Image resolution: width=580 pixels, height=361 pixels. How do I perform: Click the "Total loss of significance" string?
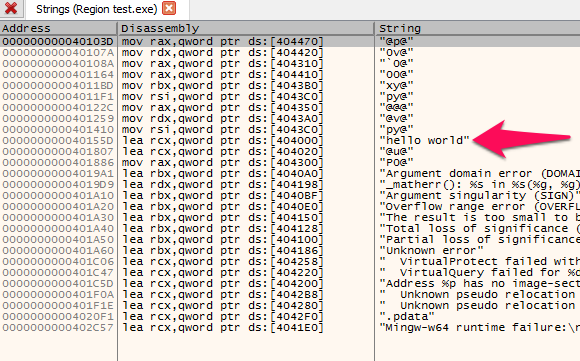480,229
